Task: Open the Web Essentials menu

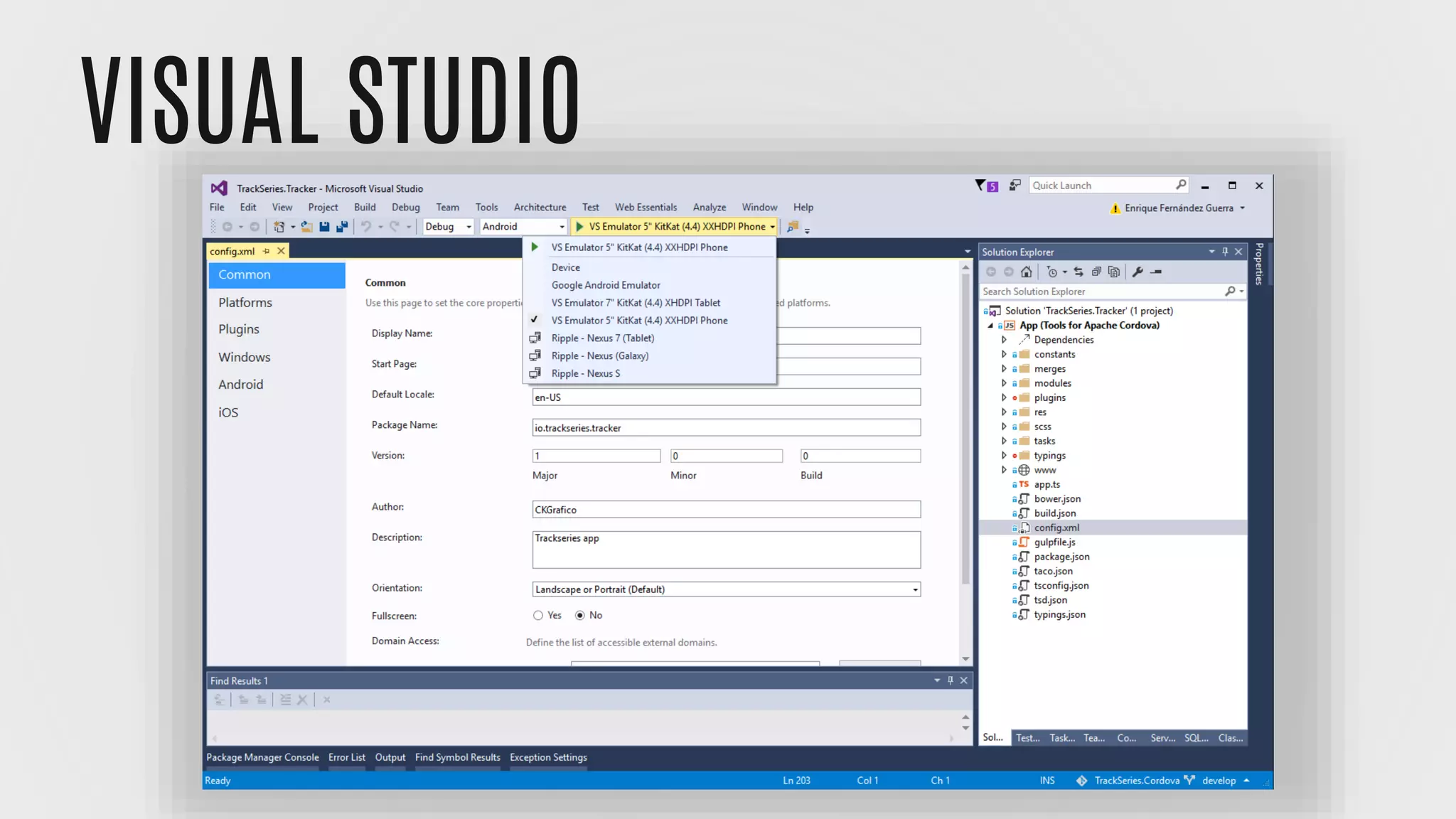Action: [x=646, y=208]
